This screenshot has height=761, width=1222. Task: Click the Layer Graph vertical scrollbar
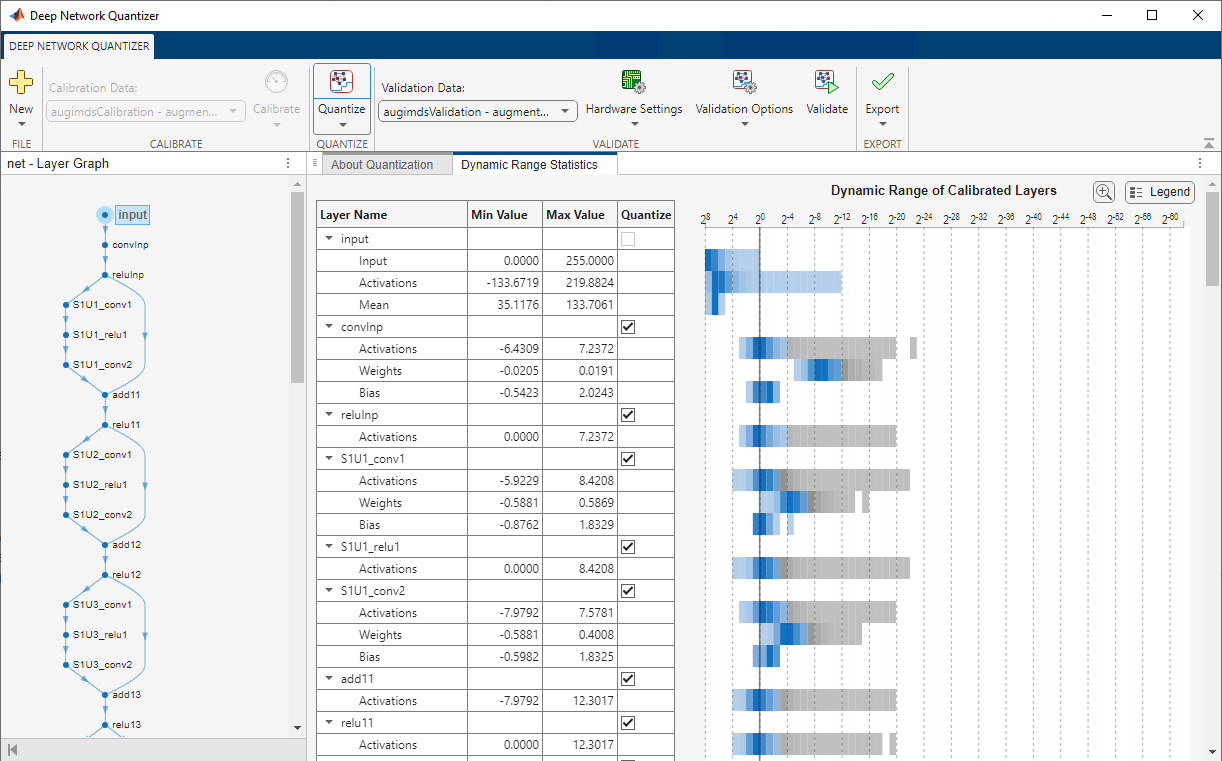coord(297,288)
